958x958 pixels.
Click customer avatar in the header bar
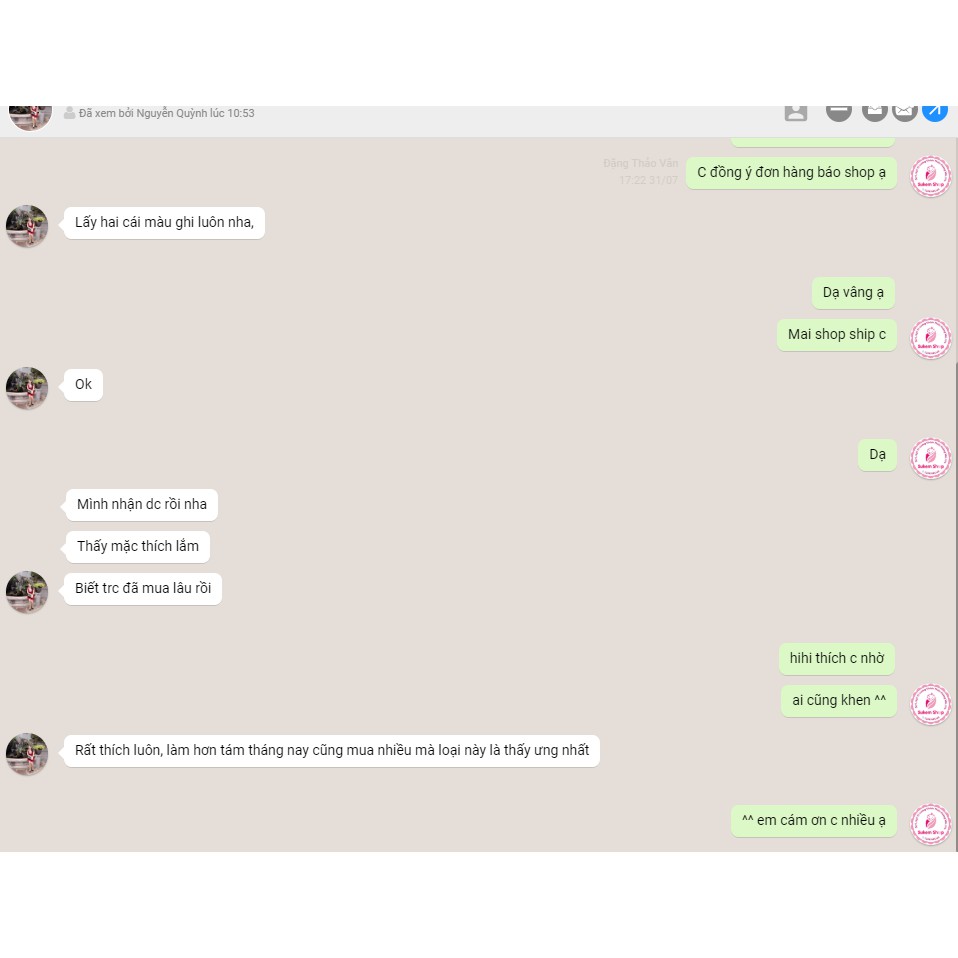pos(30,117)
